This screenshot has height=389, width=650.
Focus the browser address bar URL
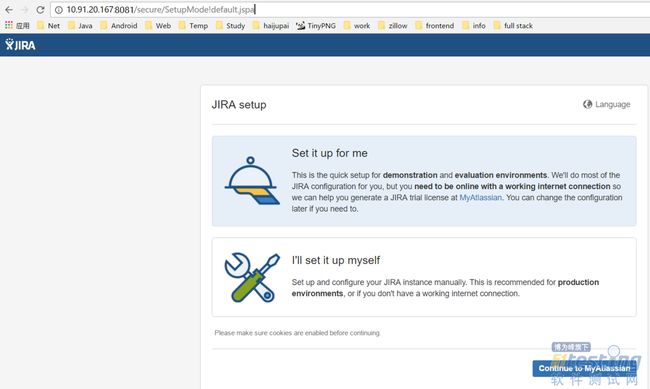(350, 10)
